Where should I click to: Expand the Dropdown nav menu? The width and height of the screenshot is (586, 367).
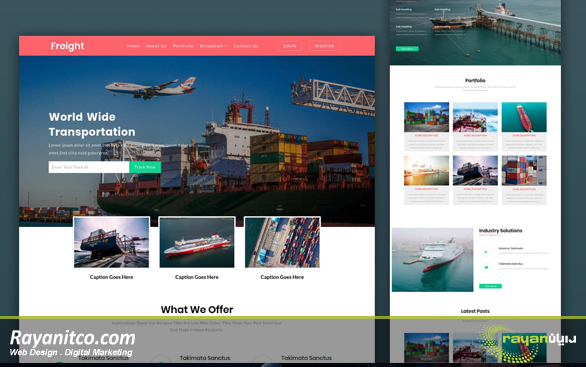[213, 46]
